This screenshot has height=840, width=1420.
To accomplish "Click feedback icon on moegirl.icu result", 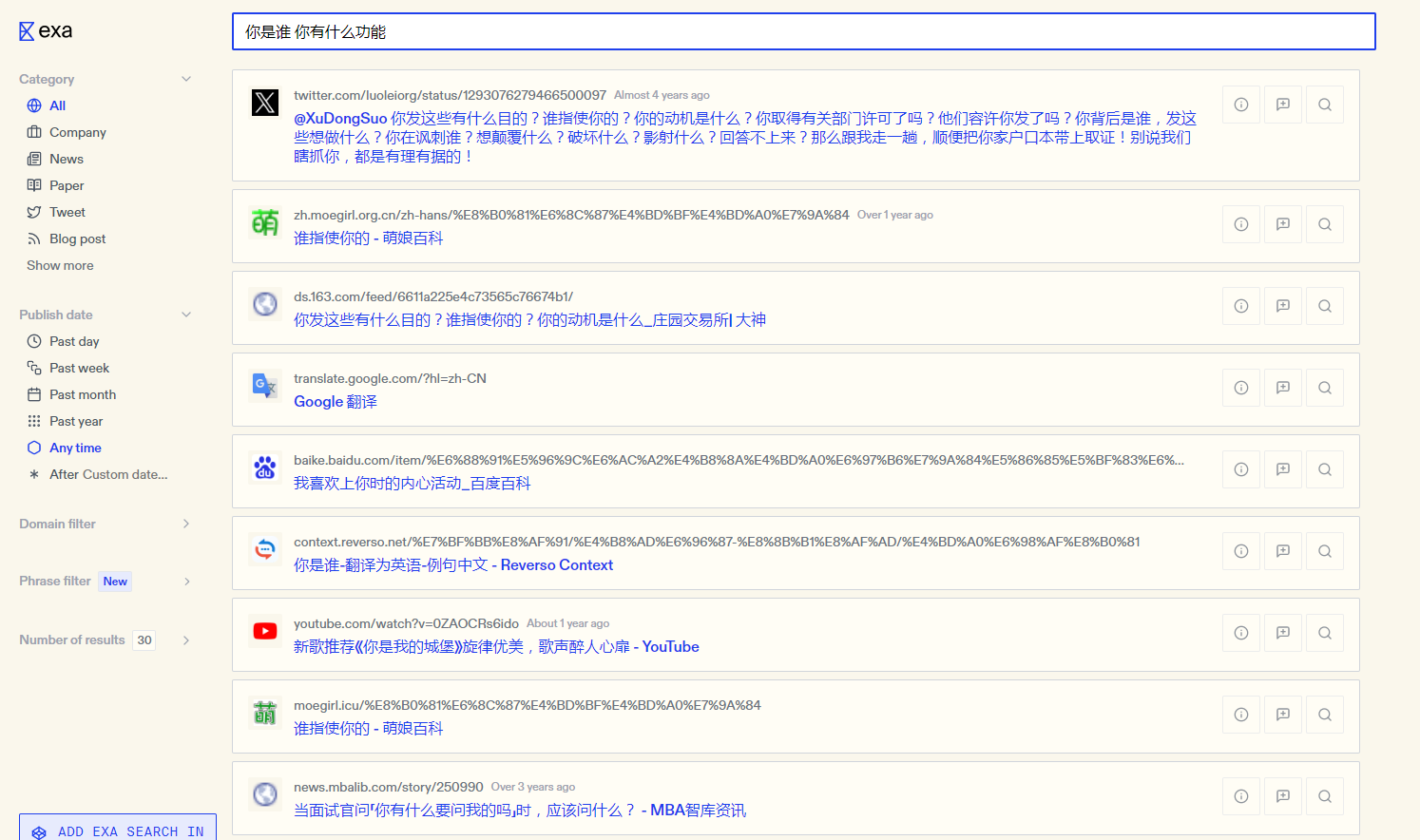I will [x=1283, y=715].
